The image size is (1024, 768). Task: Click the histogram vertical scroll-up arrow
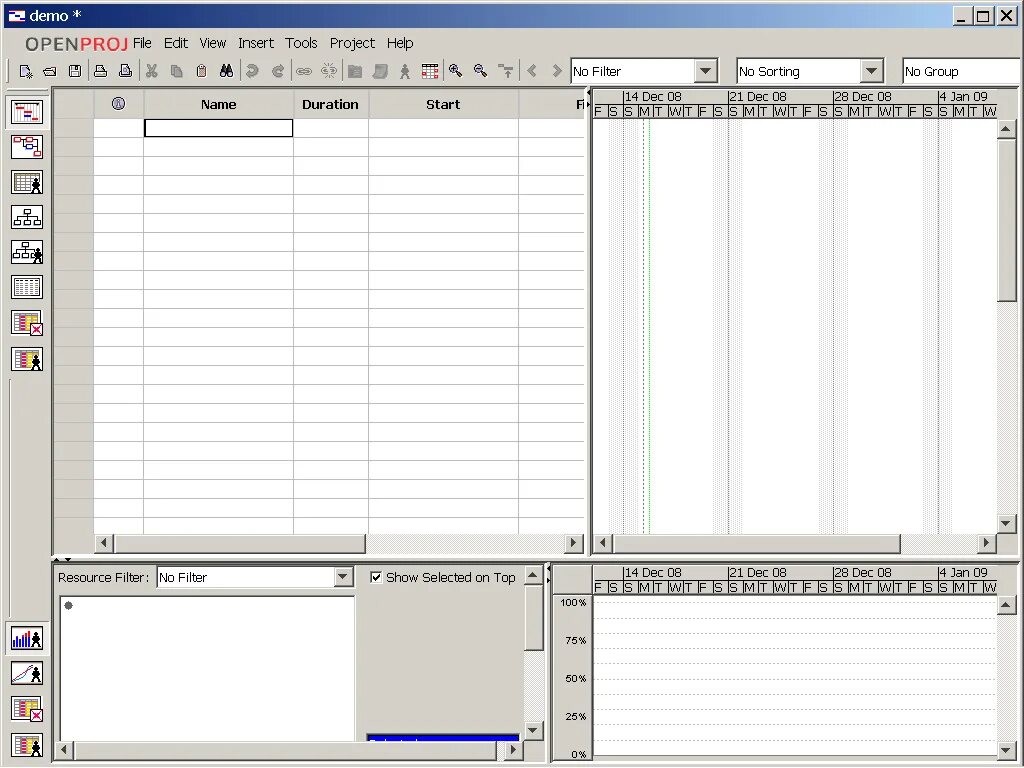point(1006,606)
